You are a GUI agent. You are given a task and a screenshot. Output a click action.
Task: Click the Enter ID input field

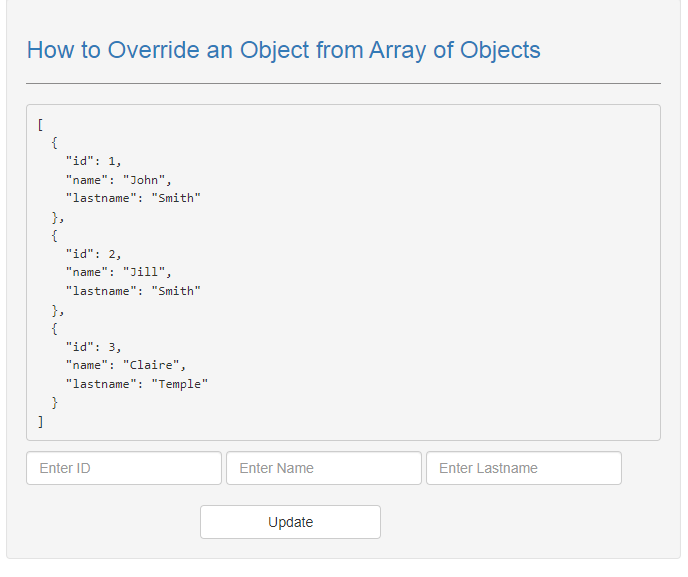[124, 468]
